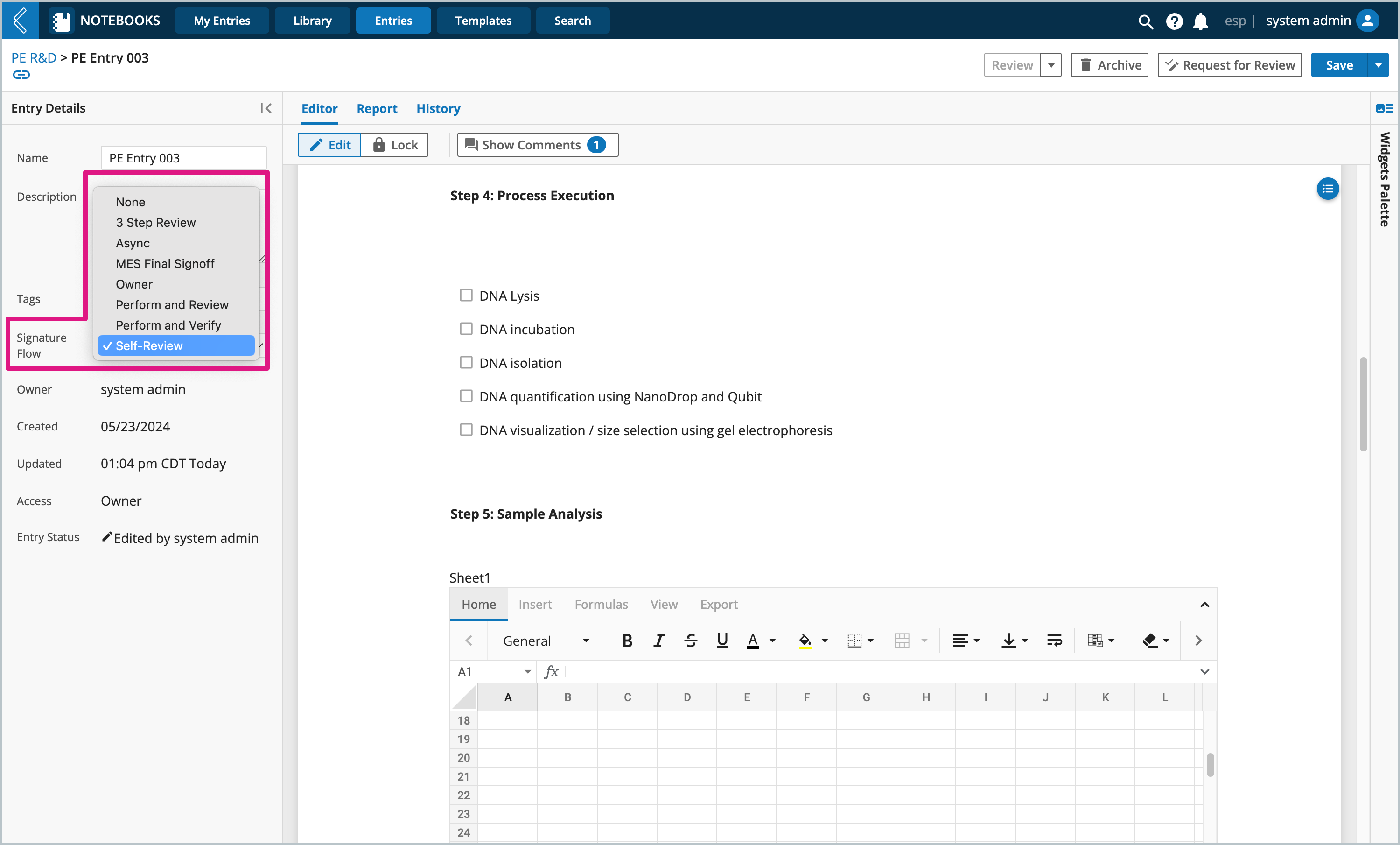Click the horizontal align icon
The width and height of the screenshot is (1400, 845).
[960, 641]
